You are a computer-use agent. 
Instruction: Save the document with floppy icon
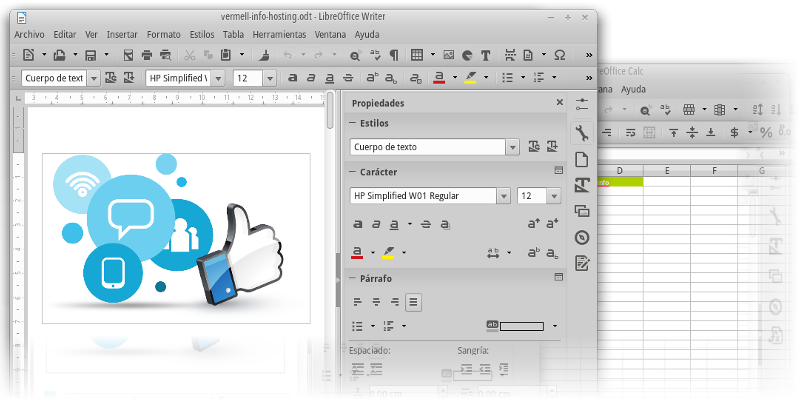coord(91,55)
